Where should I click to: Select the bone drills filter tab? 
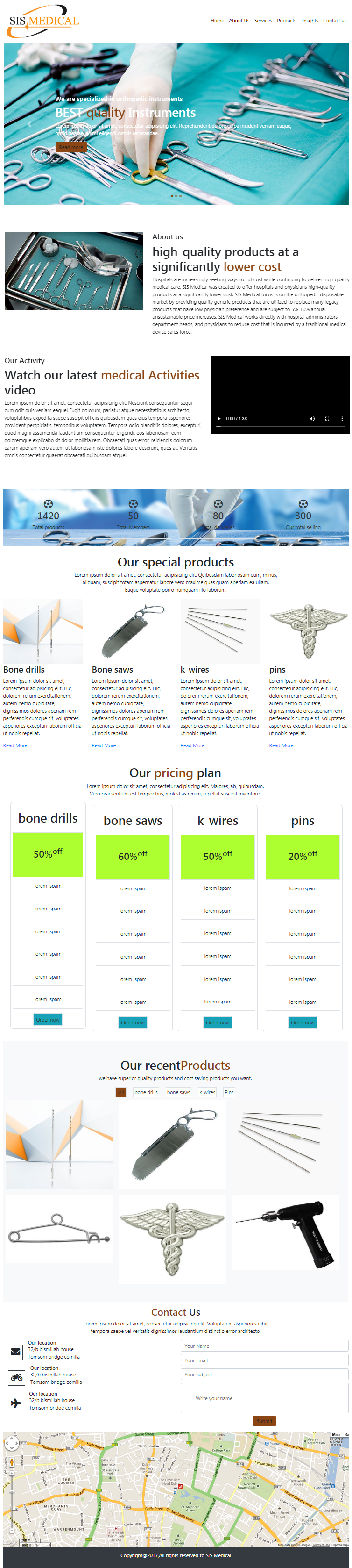pyautogui.click(x=146, y=1092)
